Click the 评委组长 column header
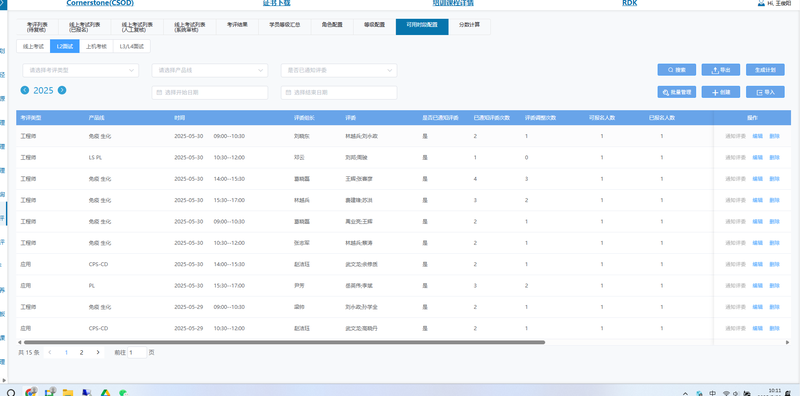Screen dimensions: 800x396 pos(304,118)
